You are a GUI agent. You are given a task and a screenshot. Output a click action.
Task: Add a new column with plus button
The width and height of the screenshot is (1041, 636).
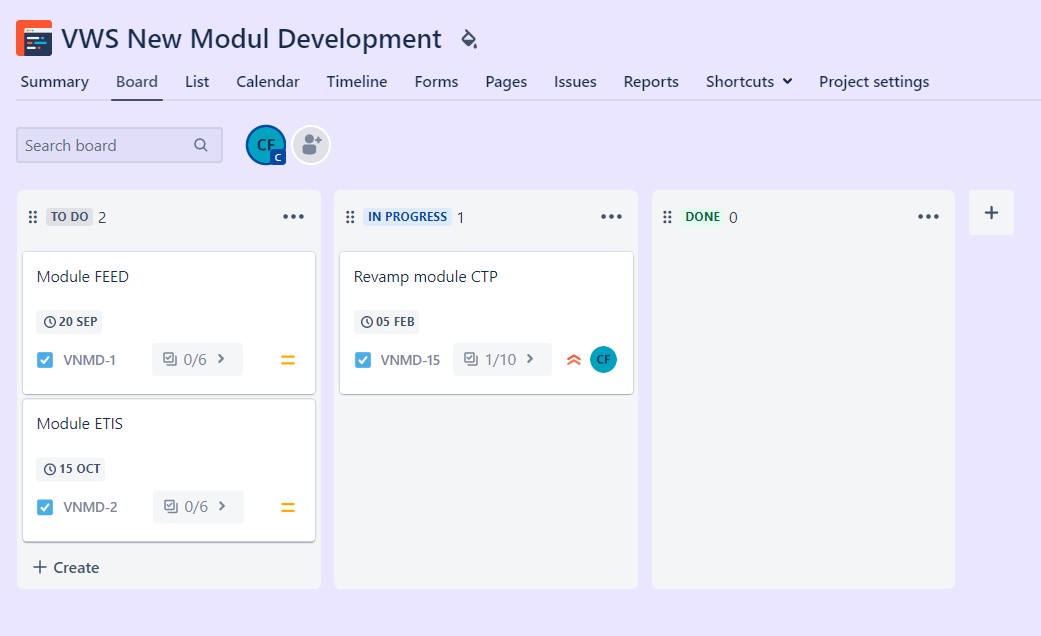click(x=991, y=212)
